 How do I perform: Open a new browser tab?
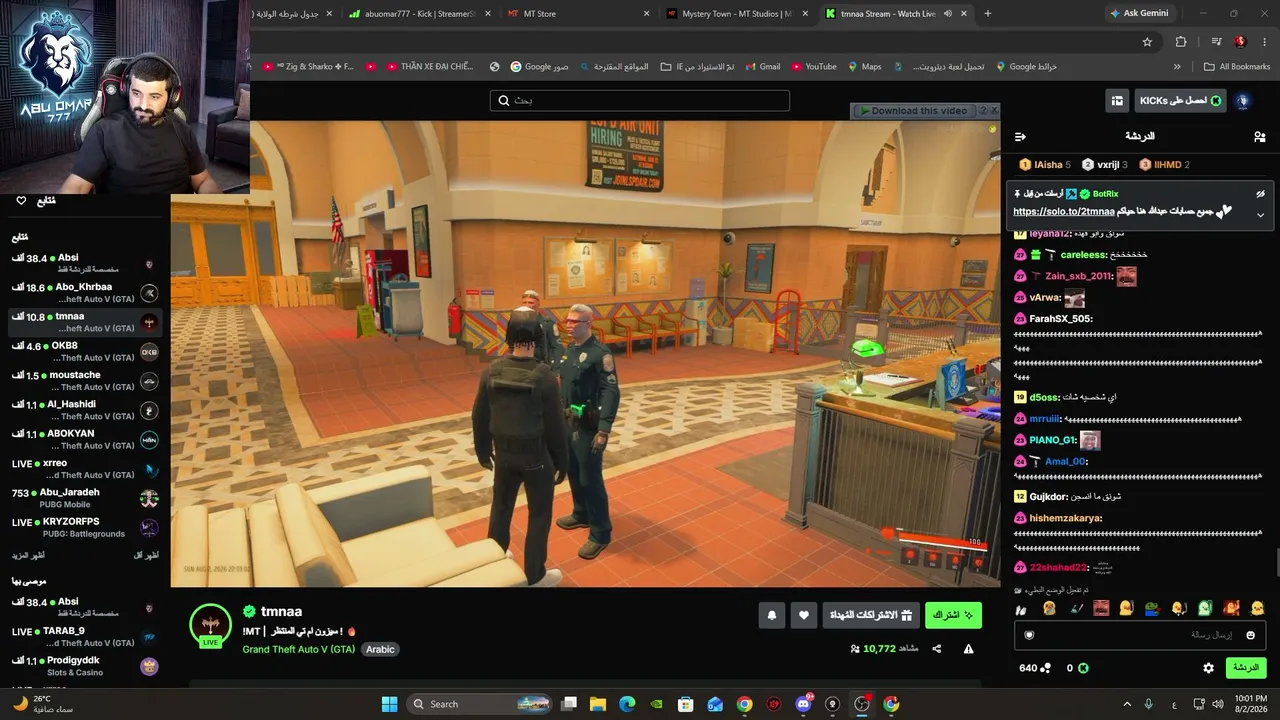(x=988, y=14)
